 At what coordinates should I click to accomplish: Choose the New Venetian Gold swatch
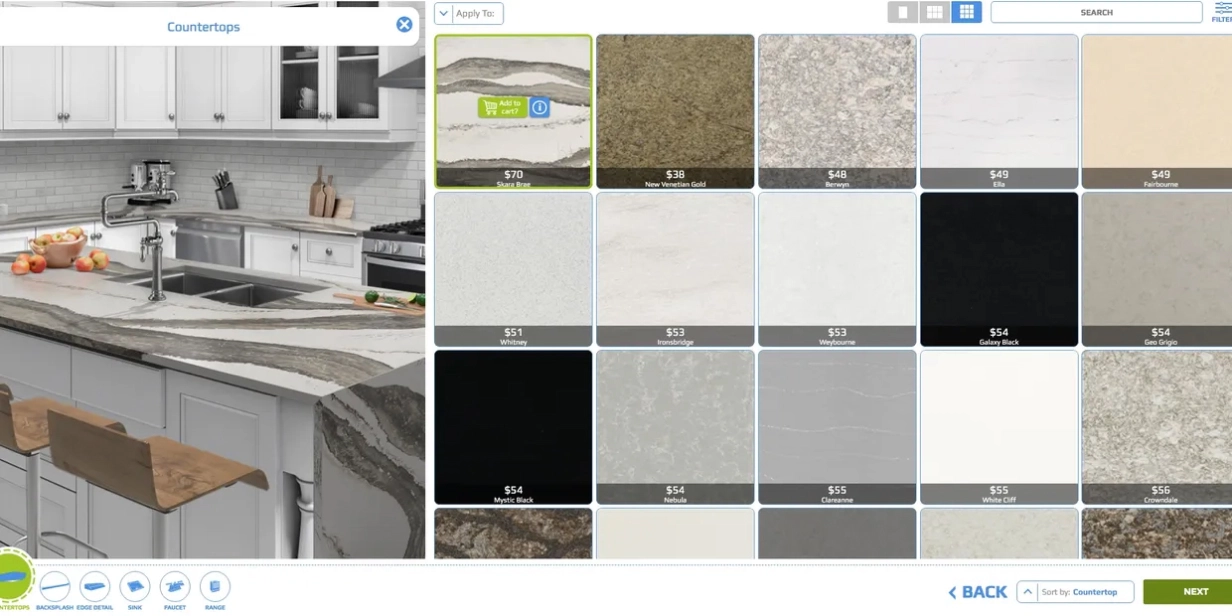point(675,111)
